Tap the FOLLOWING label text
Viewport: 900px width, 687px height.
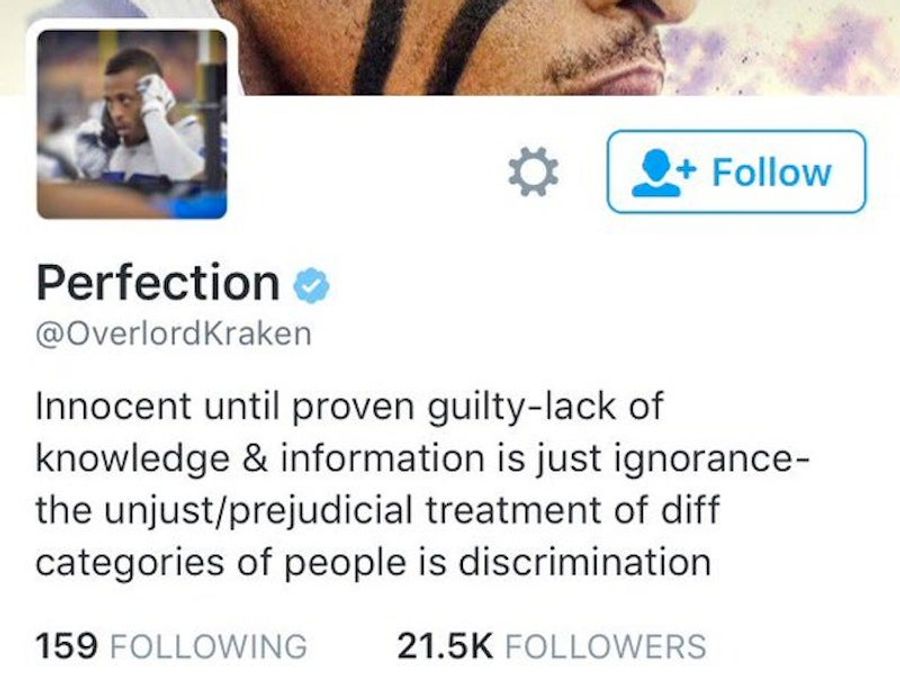click(x=208, y=646)
